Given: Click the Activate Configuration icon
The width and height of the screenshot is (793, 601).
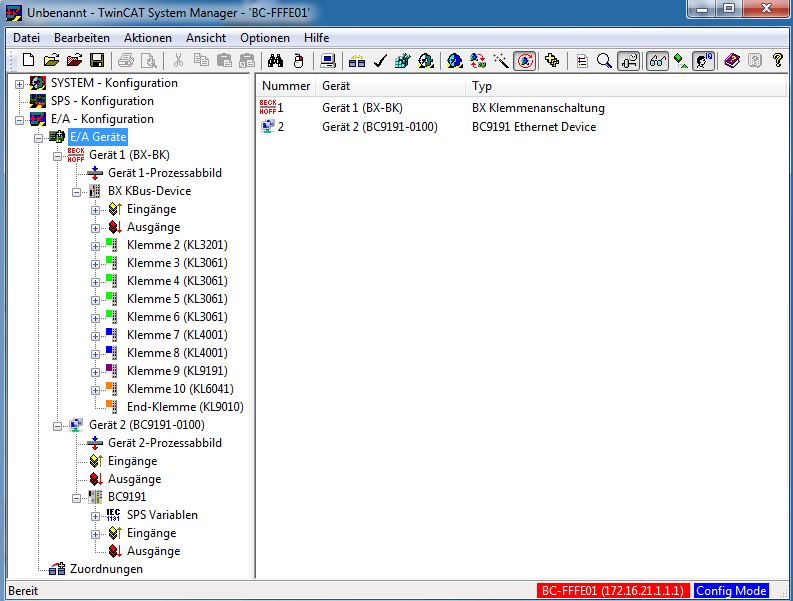Looking at the screenshot, I should (x=403, y=61).
